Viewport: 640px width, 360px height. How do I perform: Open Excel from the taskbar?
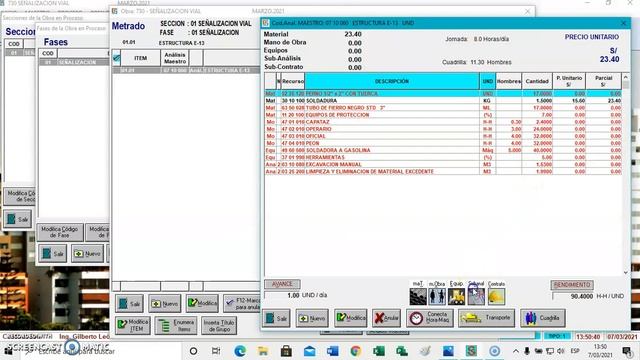click(x=379, y=351)
